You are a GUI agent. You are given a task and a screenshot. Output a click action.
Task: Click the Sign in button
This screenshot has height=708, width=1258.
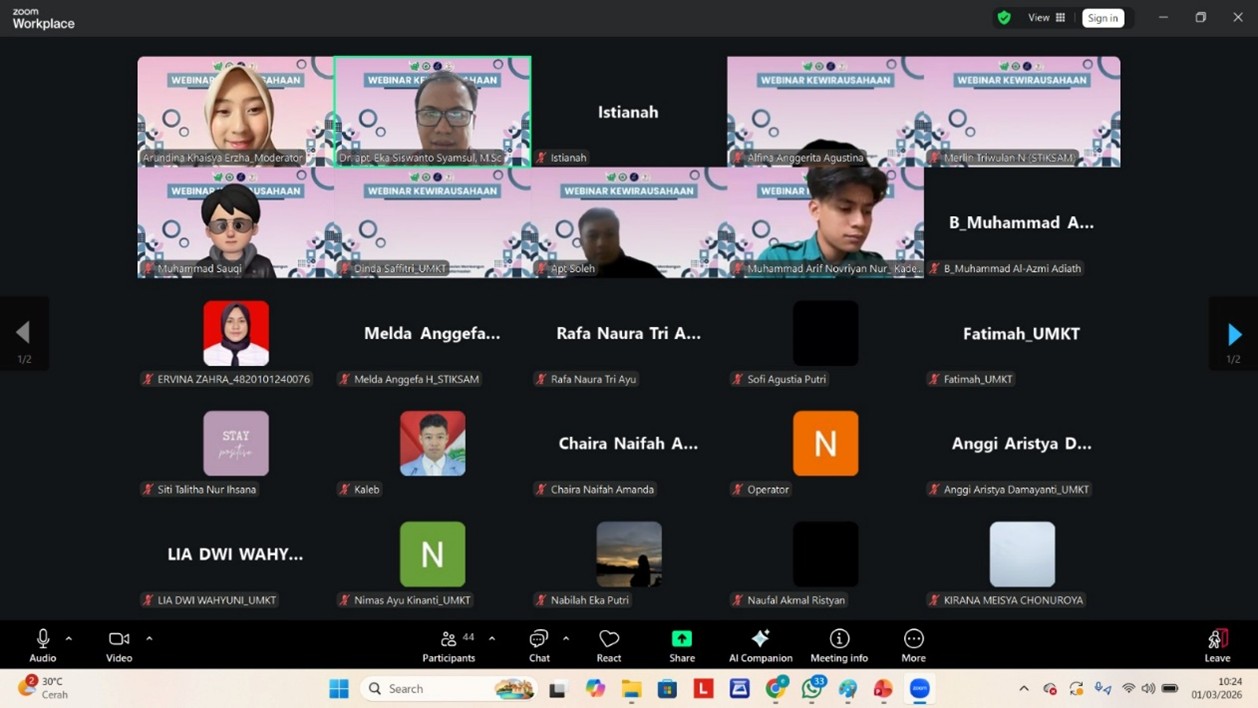pyautogui.click(x=1102, y=18)
